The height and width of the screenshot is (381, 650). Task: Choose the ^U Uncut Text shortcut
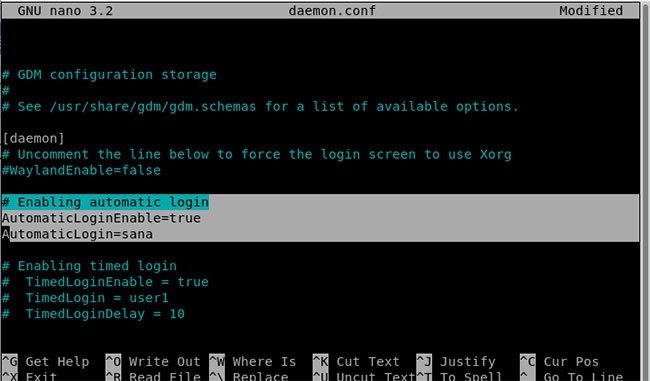click(x=364, y=376)
